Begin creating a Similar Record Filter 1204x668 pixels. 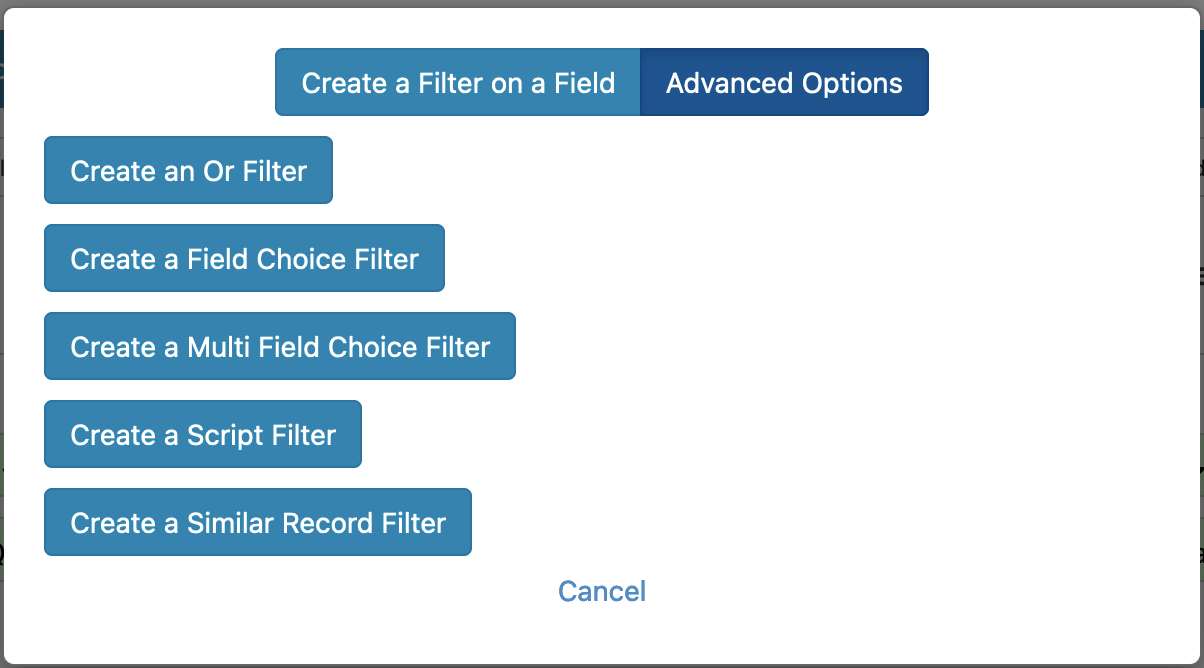tap(257, 522)
